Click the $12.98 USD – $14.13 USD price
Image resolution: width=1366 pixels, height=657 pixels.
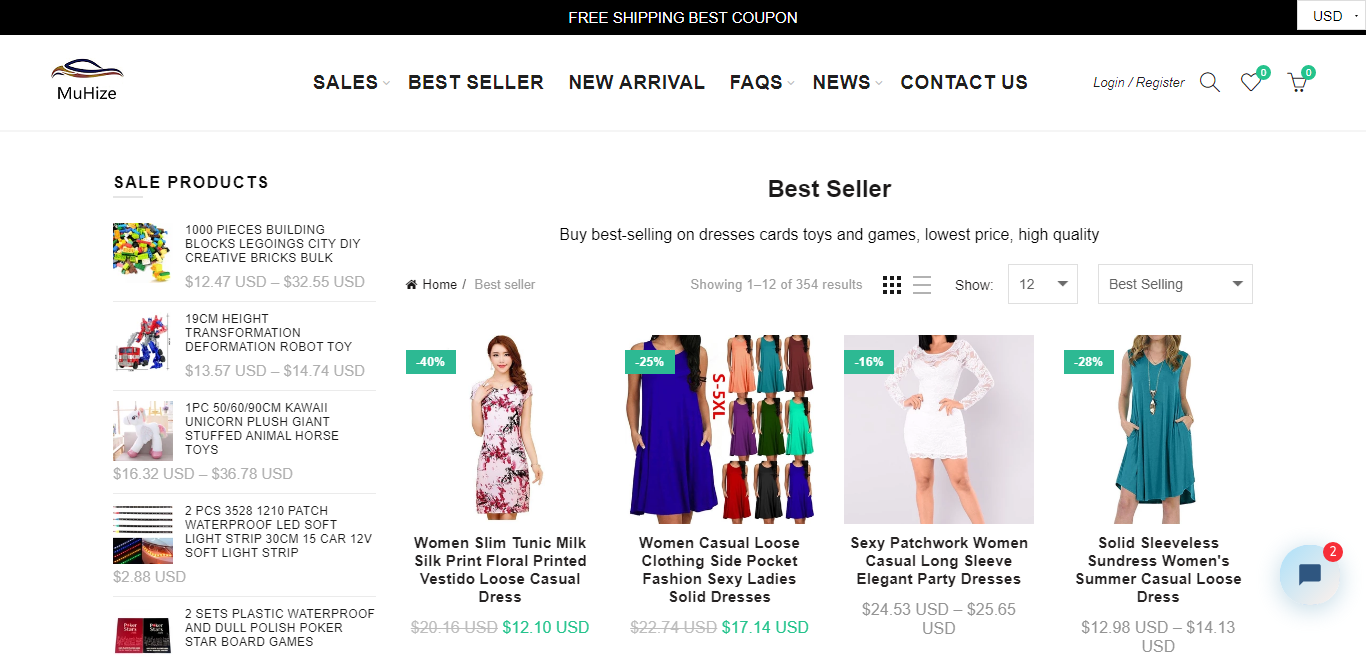pos(1158,636)
